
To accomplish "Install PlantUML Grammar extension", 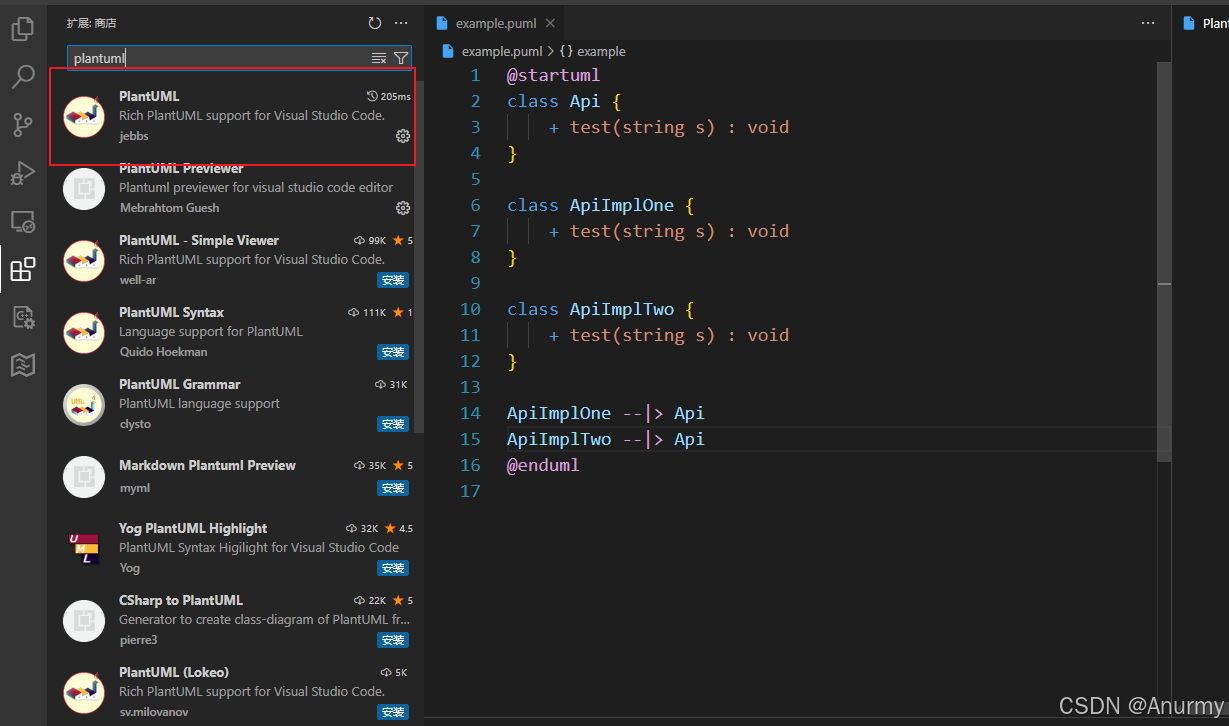I will coord(393,424).
